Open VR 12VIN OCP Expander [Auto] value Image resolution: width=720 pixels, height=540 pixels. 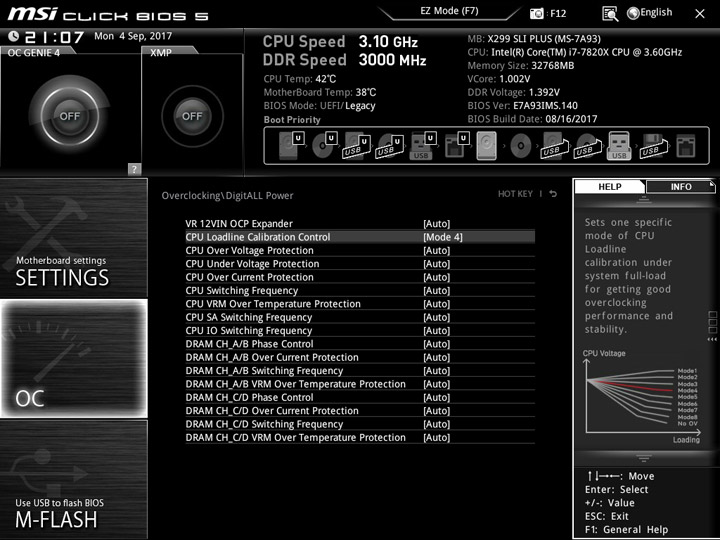[437, 224]
